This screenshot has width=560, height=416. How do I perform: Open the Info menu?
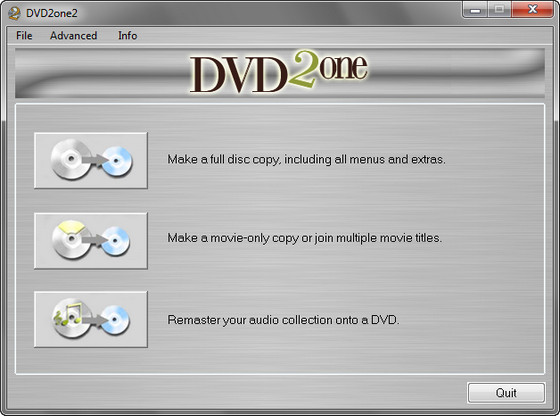tap(128, 36)
